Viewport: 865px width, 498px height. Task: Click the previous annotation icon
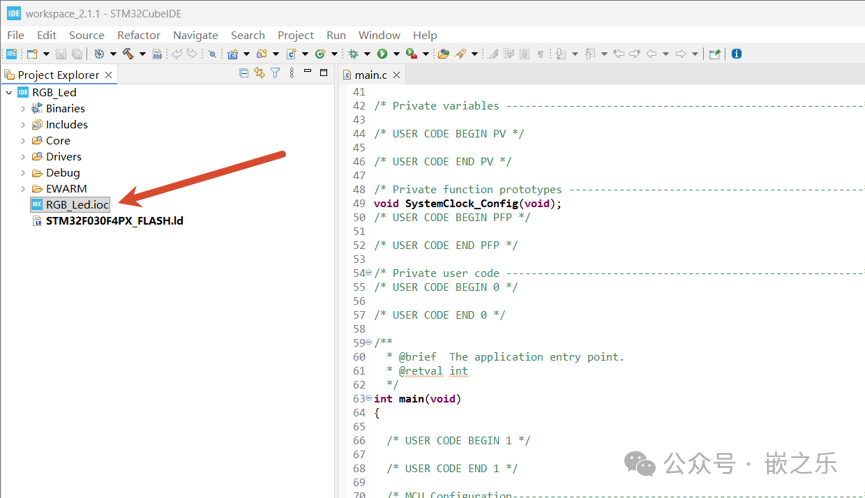click(590, 53)
